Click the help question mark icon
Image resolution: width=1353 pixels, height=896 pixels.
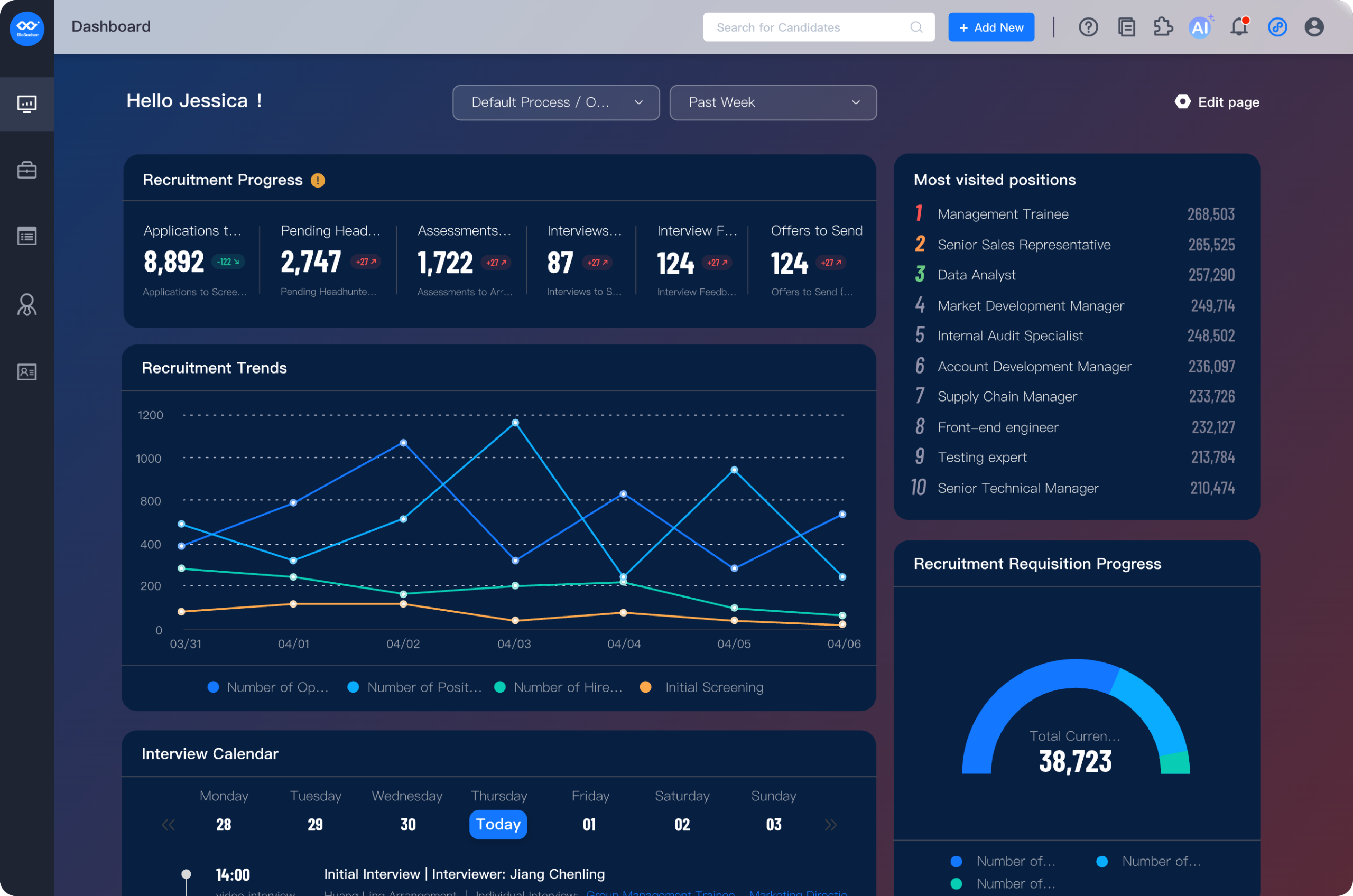[1088, 27]
